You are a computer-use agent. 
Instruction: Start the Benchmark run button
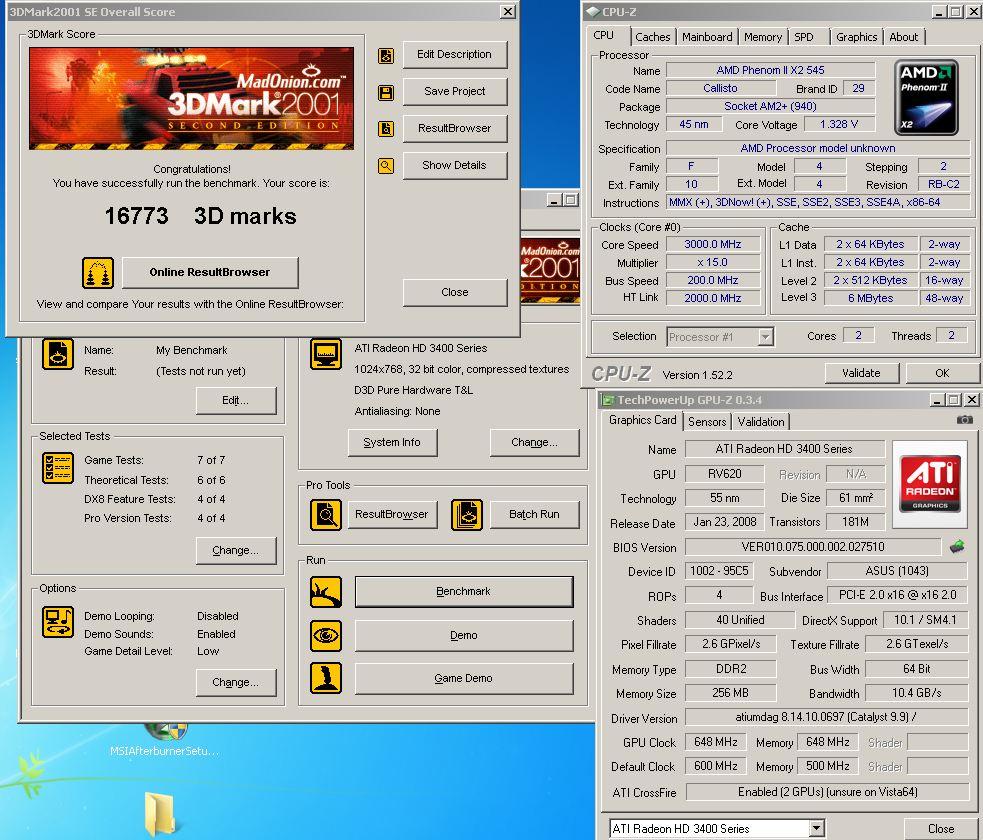click(464, 592)
